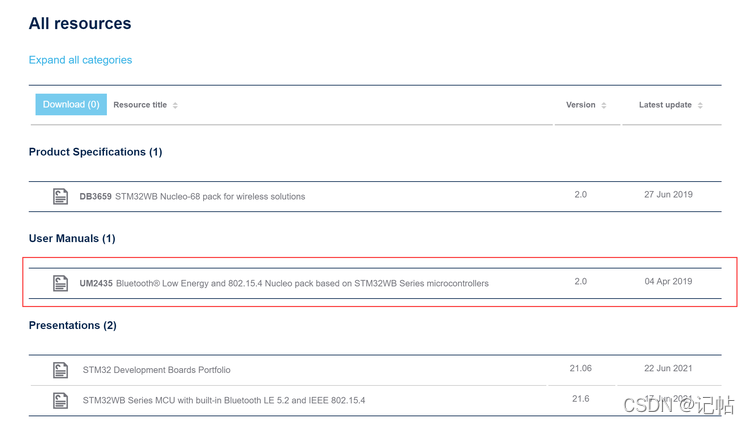Collapse the User Manuals (1) section

pyautogui.click(x=72, y=238)
